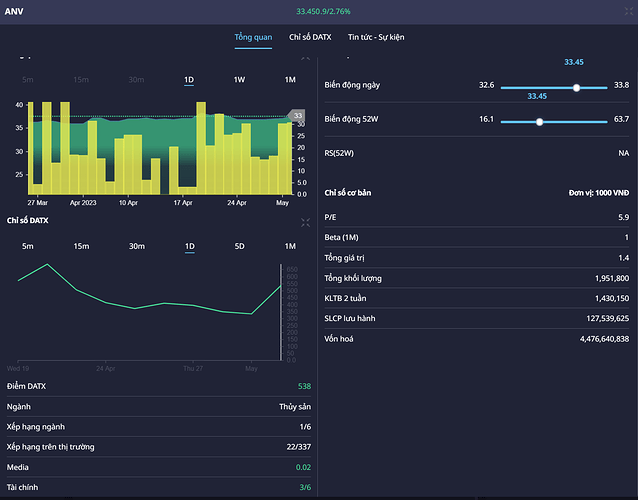Click the Chỉ số DATX panel heading
Viewport: 638px width, 500px height.
(28, 221)
